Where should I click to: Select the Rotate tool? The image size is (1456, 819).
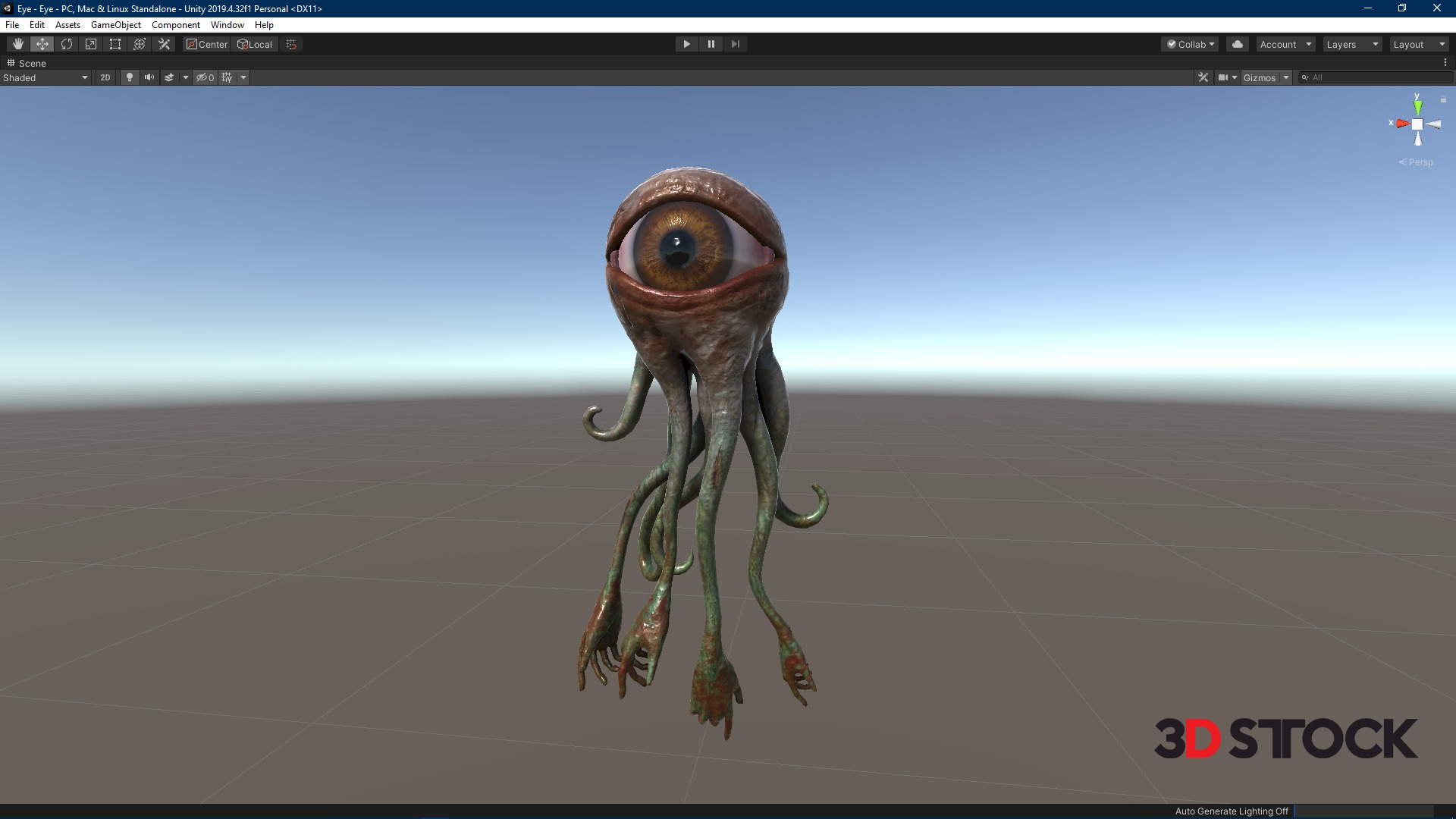click(67, 44)
